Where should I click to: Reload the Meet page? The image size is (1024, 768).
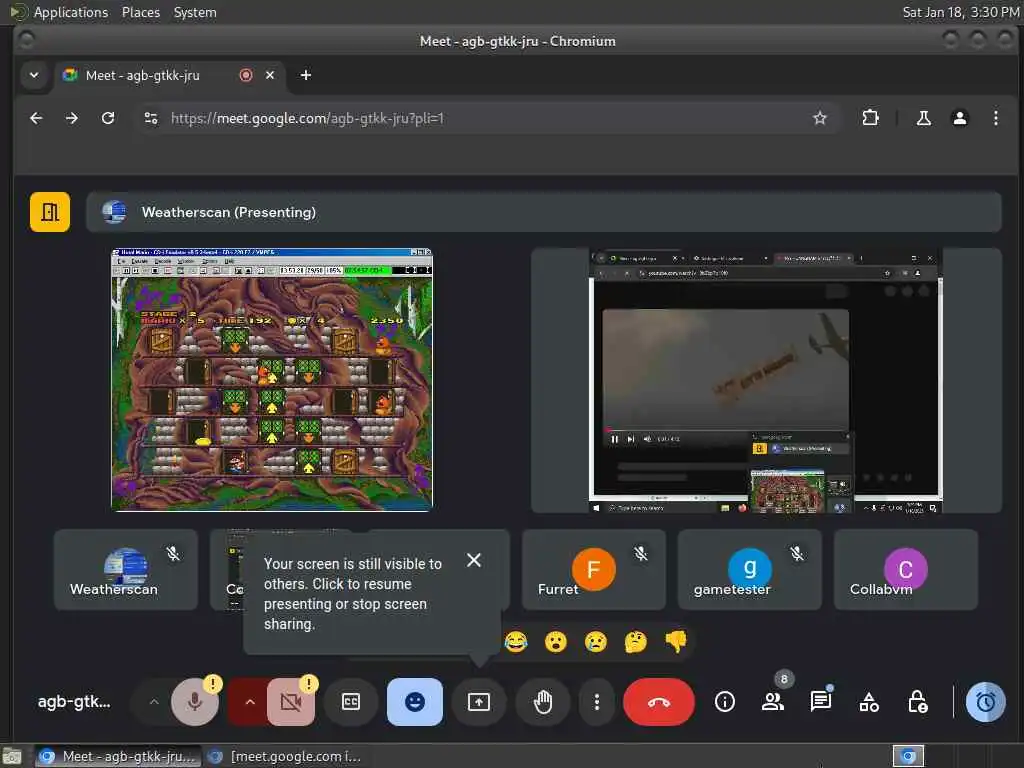(x=108, y=118)
